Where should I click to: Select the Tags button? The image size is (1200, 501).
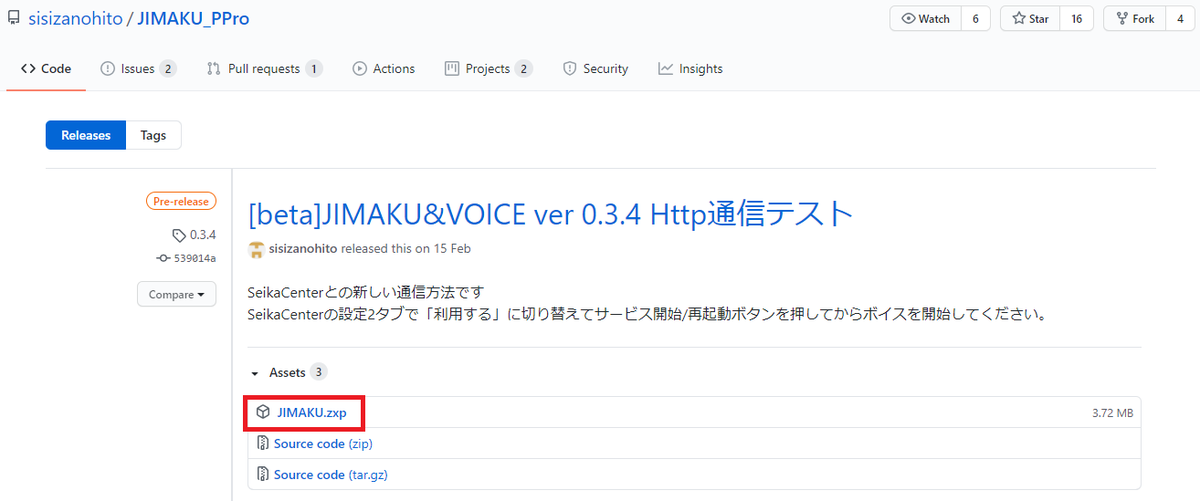pos(153,135)
